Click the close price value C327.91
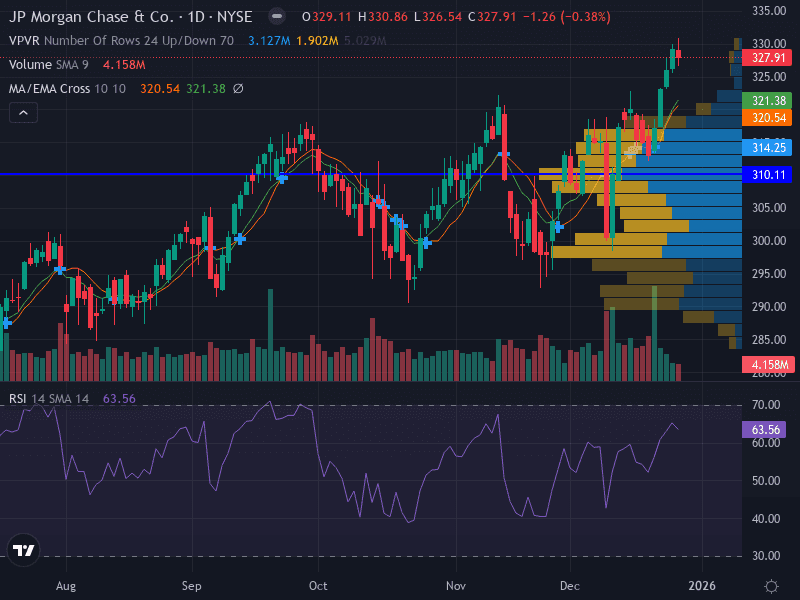 pyautogui.click(x=492, y=17)
